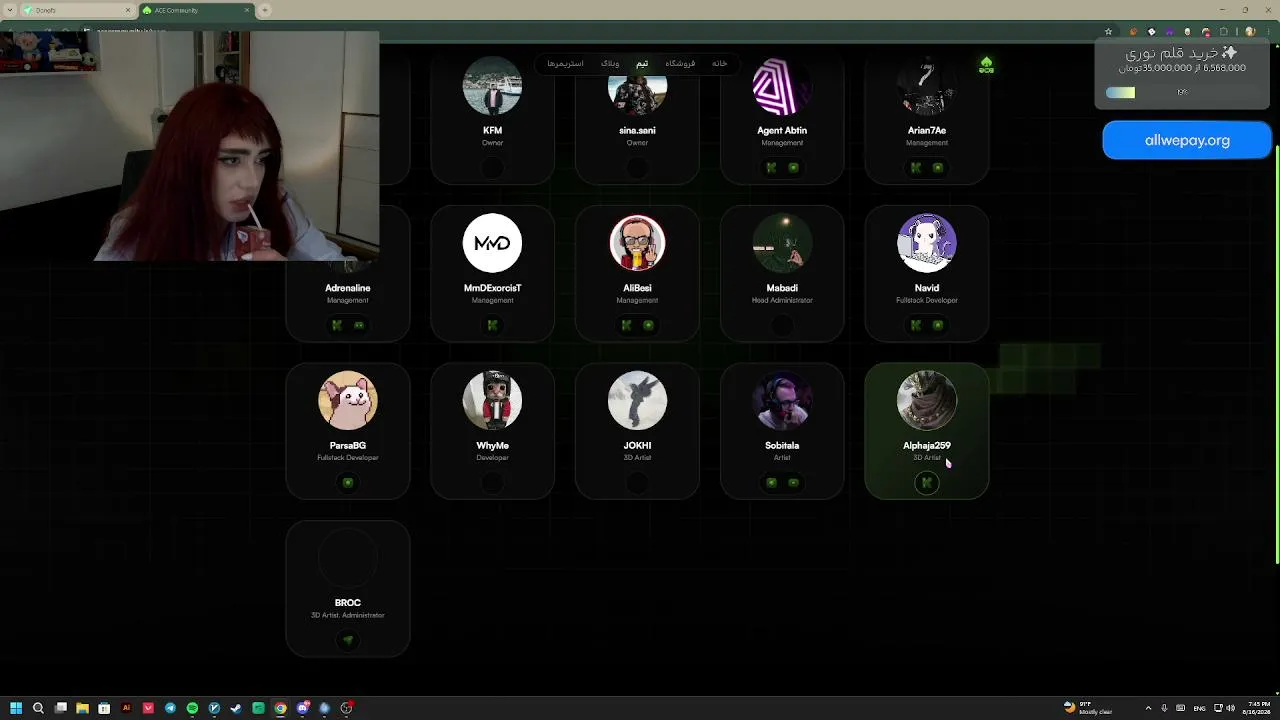This screenshot has width=1280, height=720.
Task: Click Sobitala's avatar
Action: [782, 400]
